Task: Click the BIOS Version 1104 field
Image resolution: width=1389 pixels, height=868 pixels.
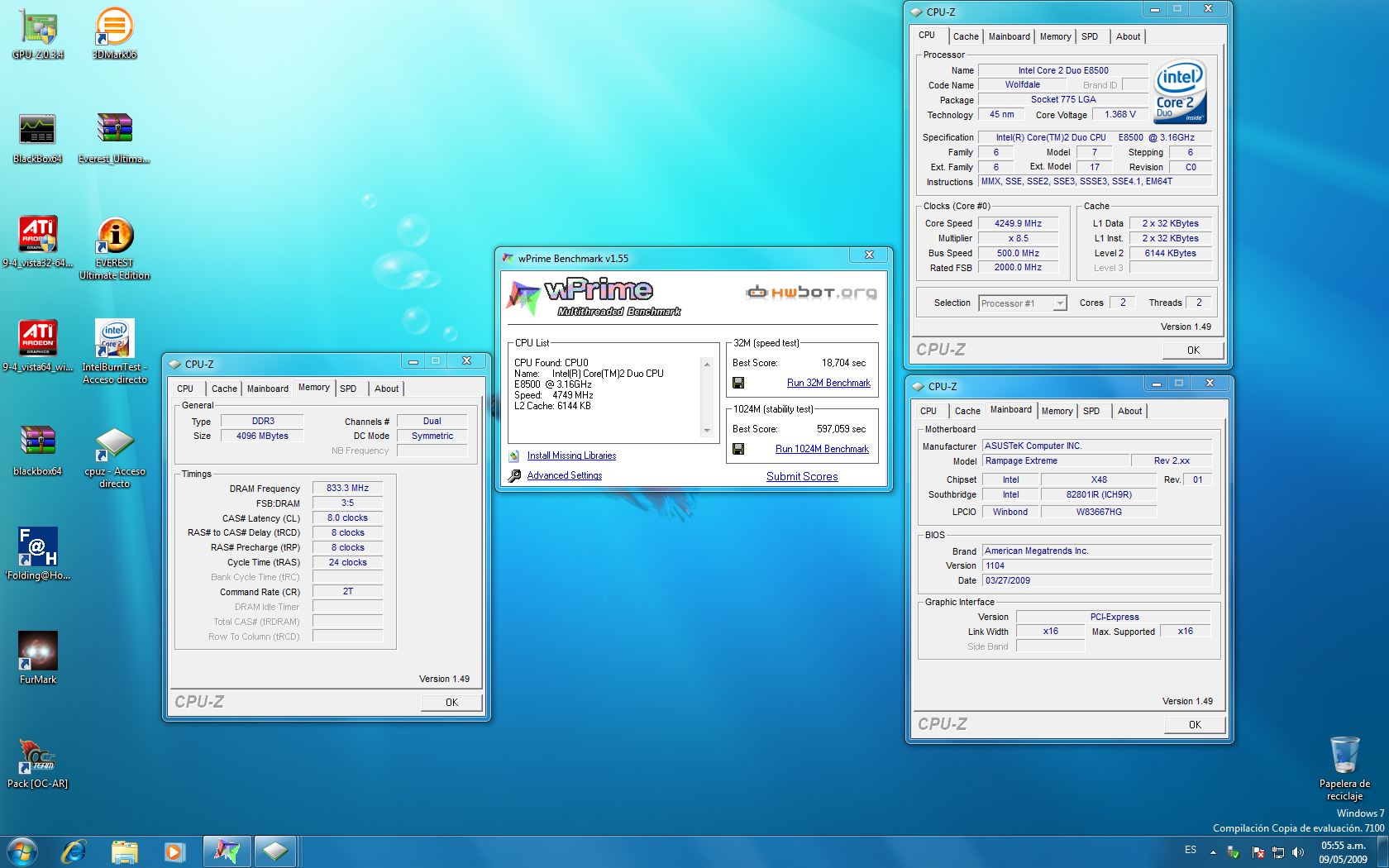Action: [x=1097, y=566]
